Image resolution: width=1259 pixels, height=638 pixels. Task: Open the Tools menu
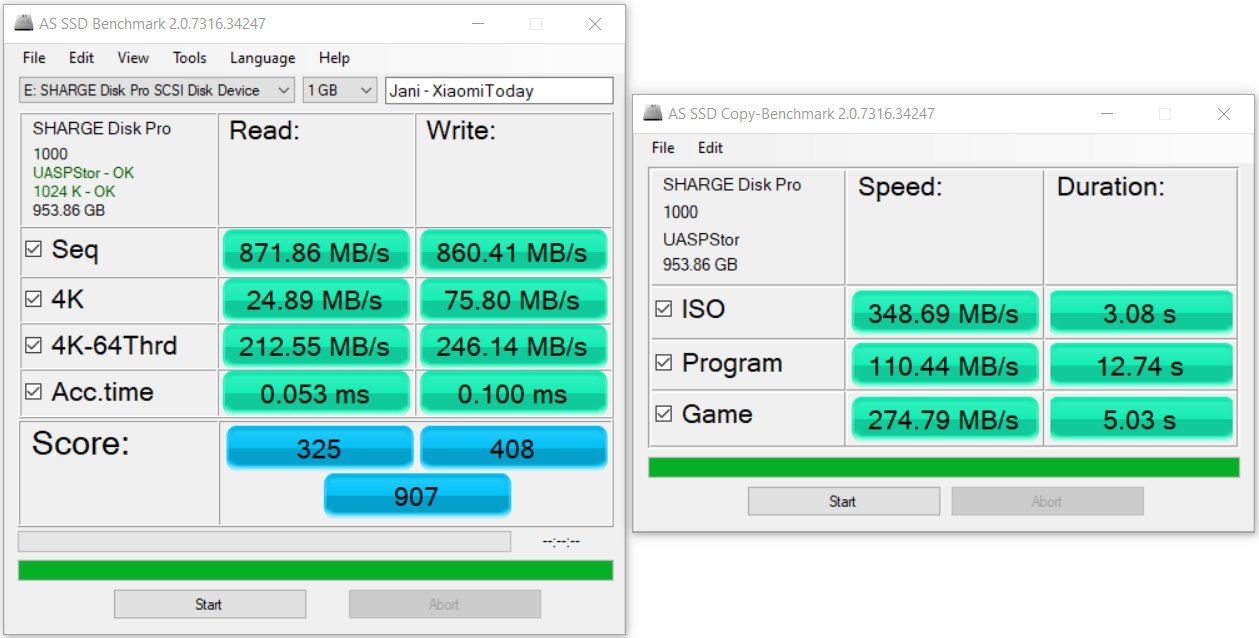[189, 58]
